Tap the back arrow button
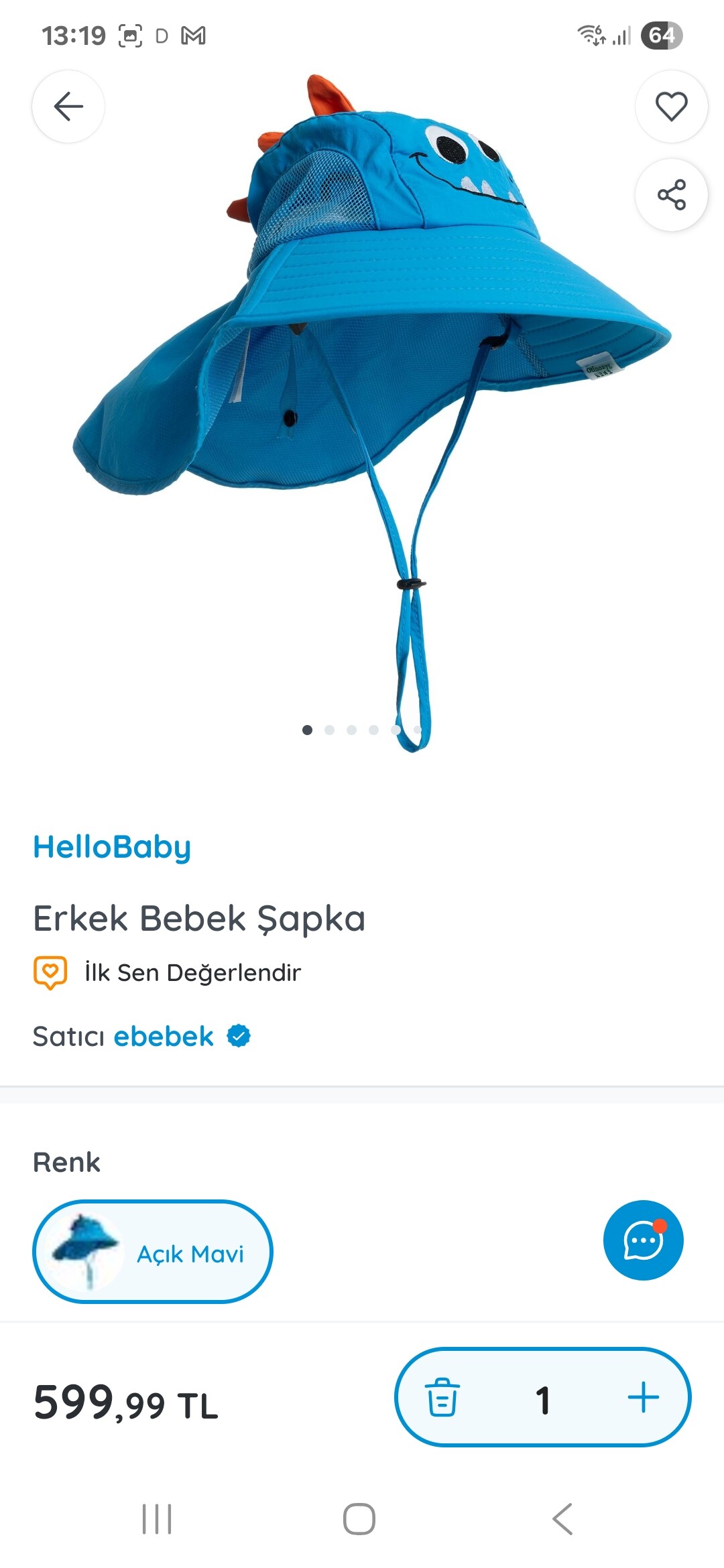The width and height of the screenshot is (724, 1568). 68,107
